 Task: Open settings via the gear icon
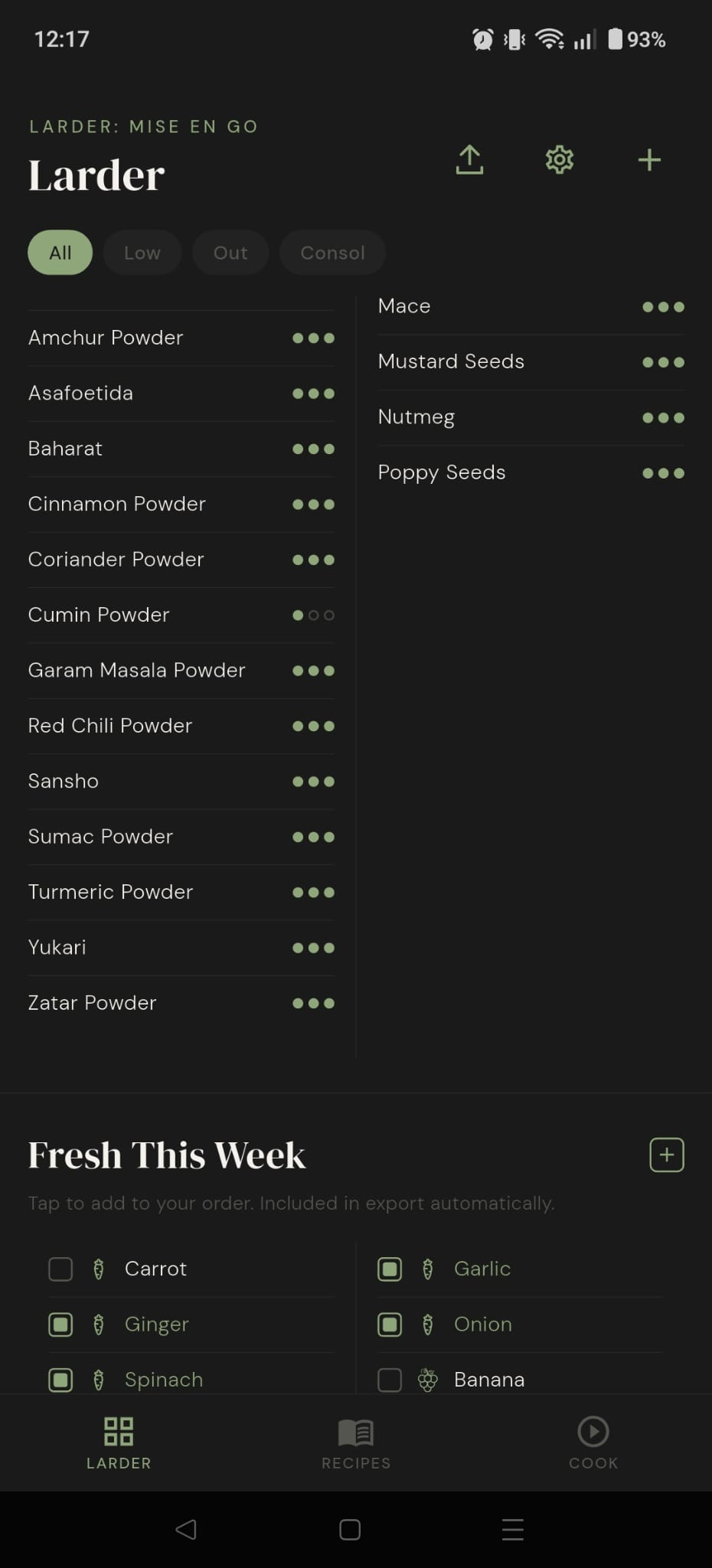tap(560, 159)
